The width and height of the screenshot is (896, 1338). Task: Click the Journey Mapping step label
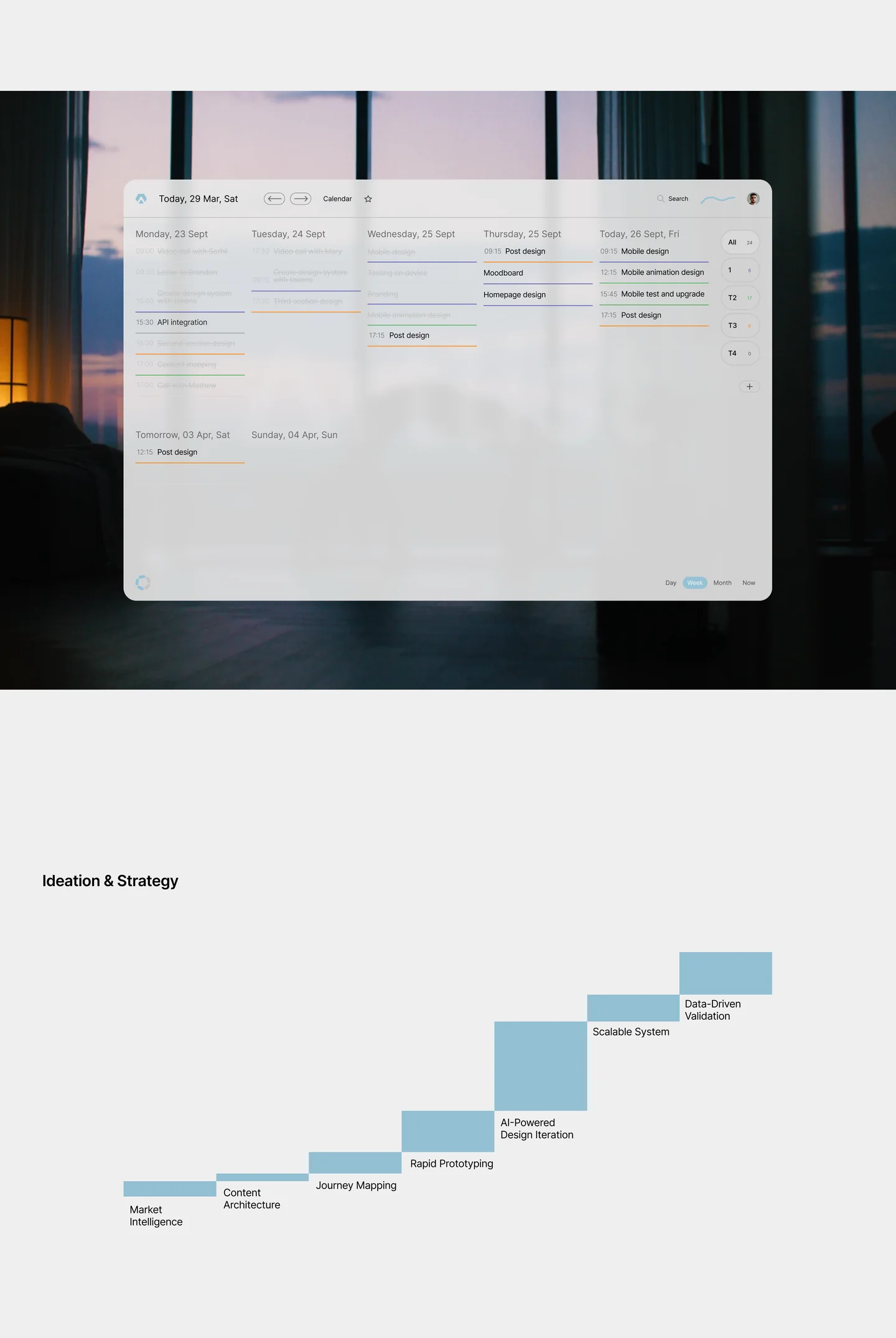356,1186
